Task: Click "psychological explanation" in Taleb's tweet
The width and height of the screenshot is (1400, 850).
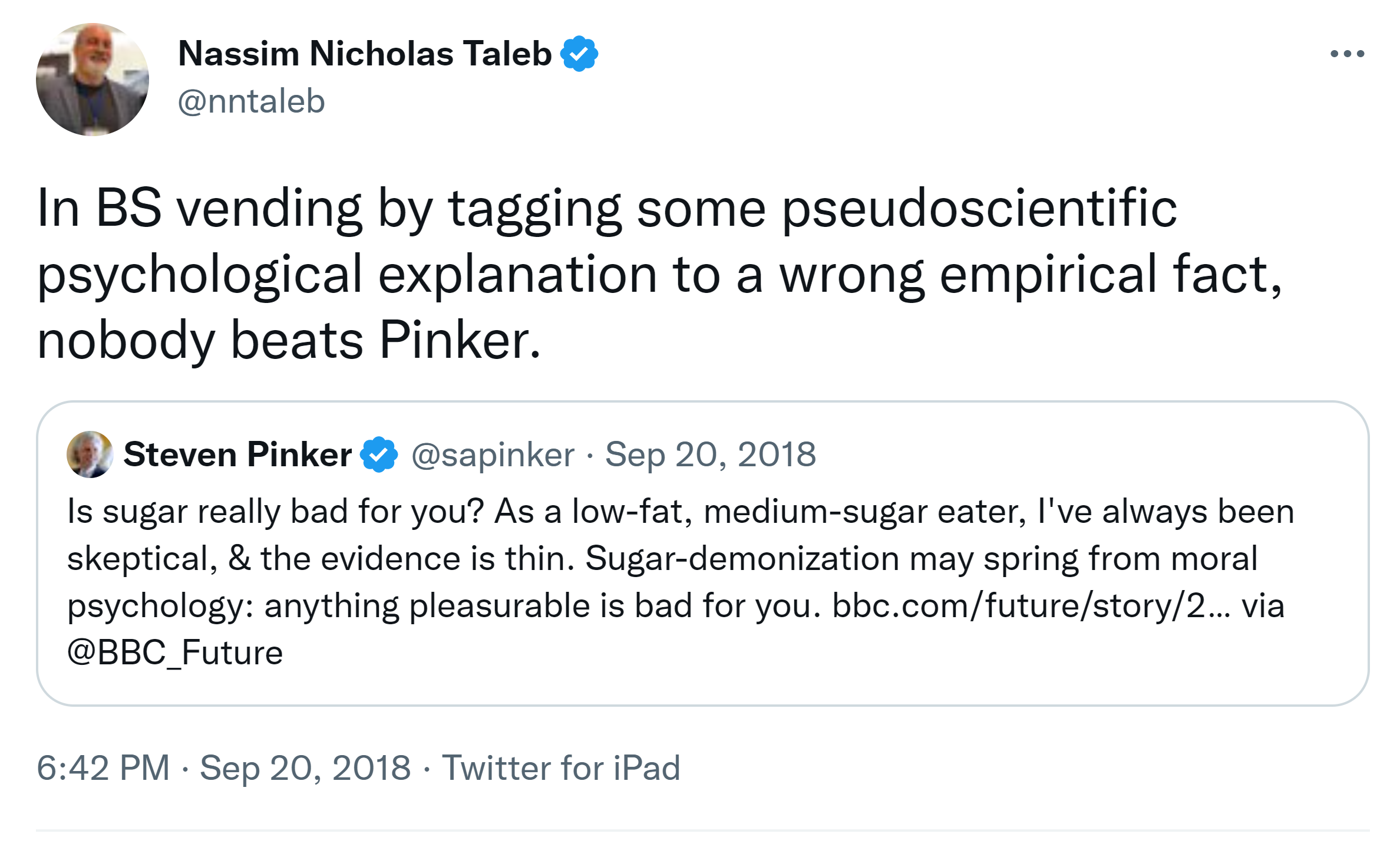Action: 347,275
